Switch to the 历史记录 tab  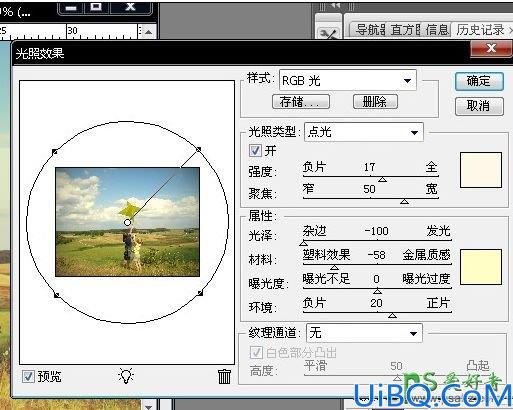pos(480,30)
